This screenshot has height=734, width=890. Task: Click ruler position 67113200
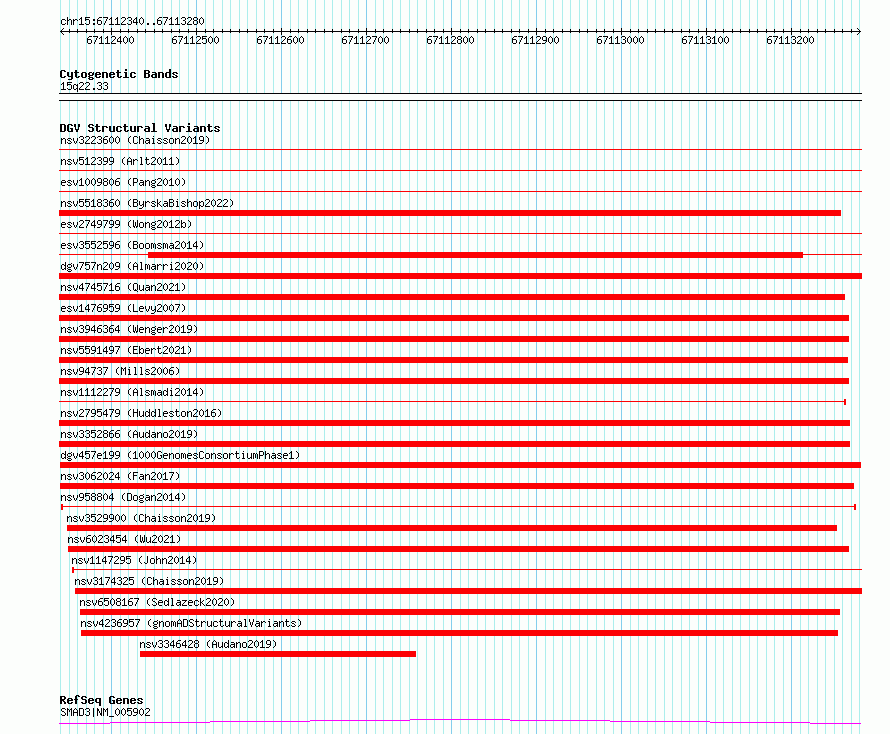point(790,40)
